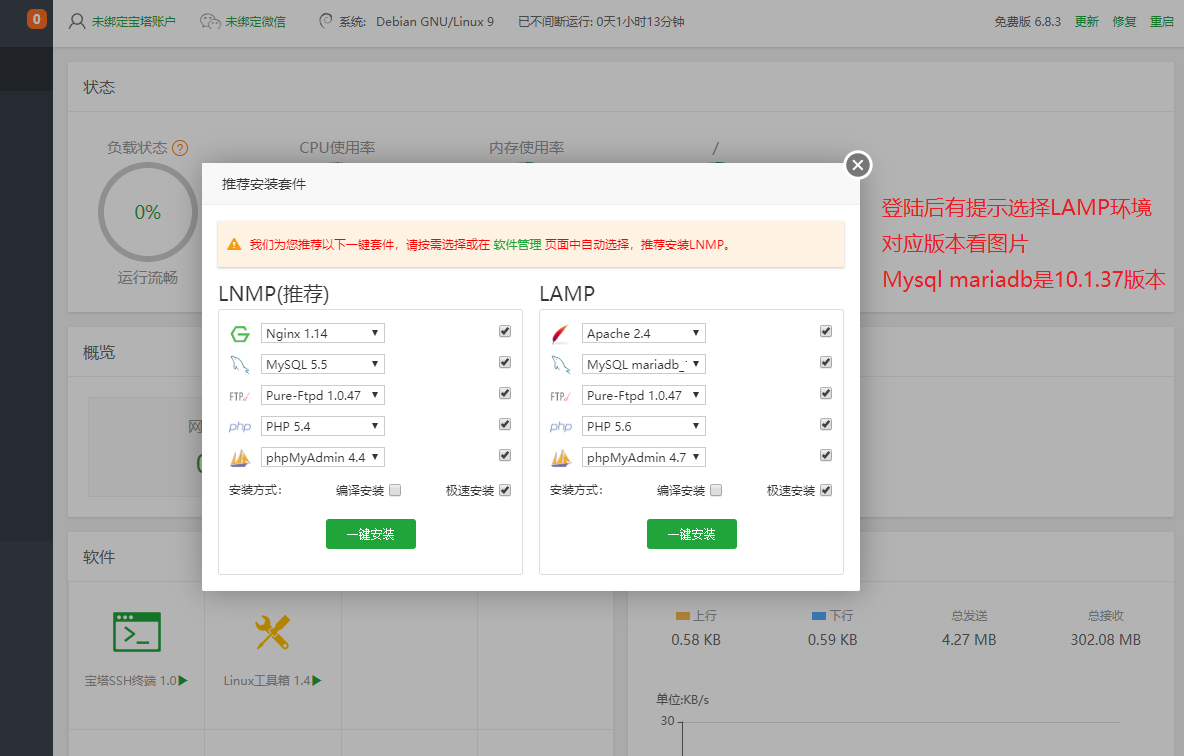Click the blue 下行 legend marker
This screenshot has width=1184, height=756.
819,616
